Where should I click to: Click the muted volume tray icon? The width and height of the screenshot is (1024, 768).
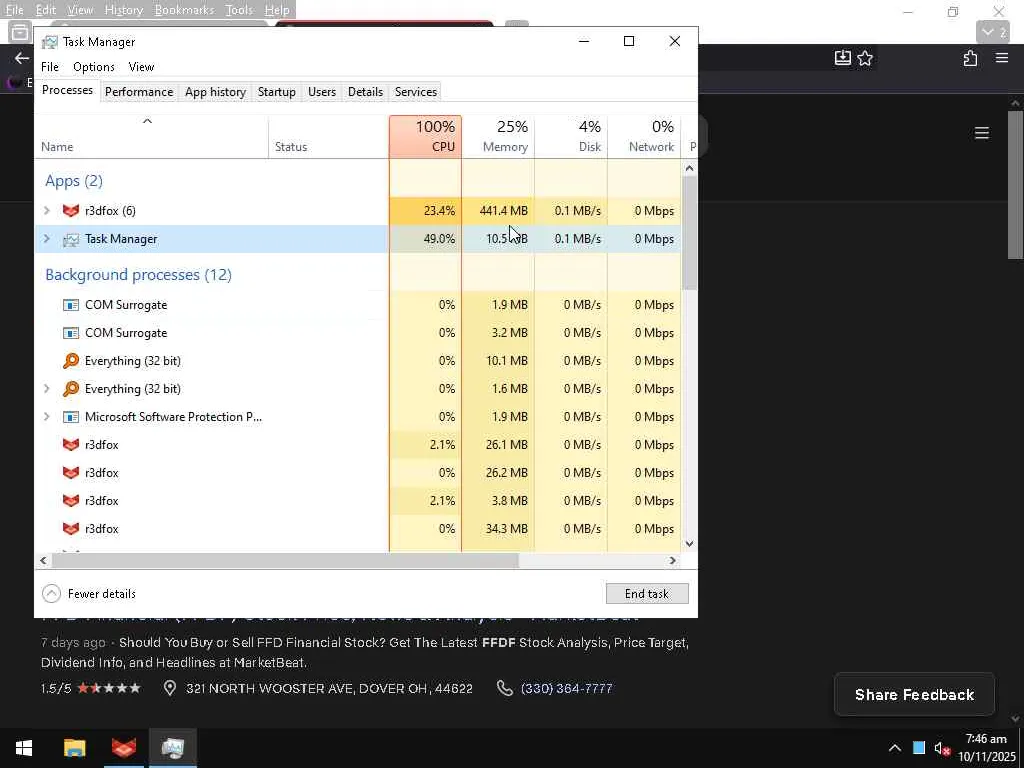[942, 748]
